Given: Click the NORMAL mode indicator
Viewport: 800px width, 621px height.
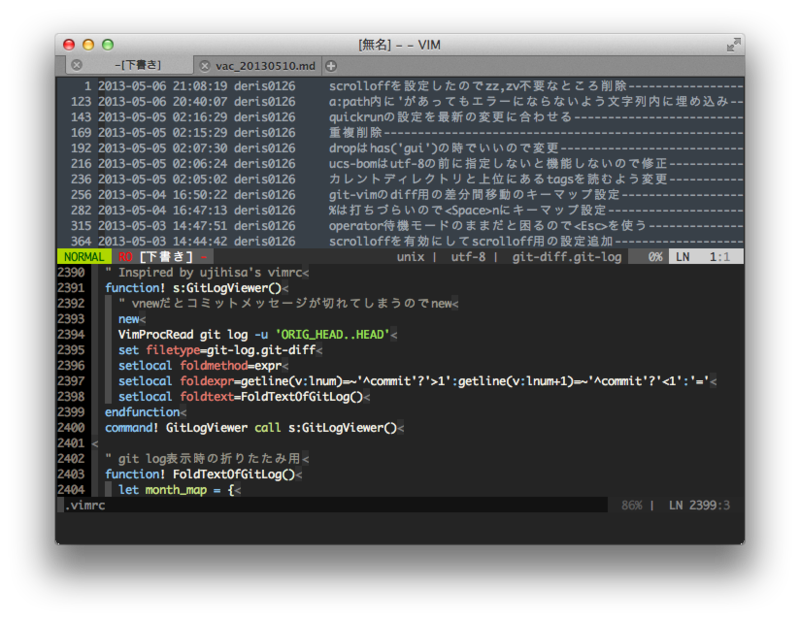Looking at the screenshot, I should [x=84, y=257].
